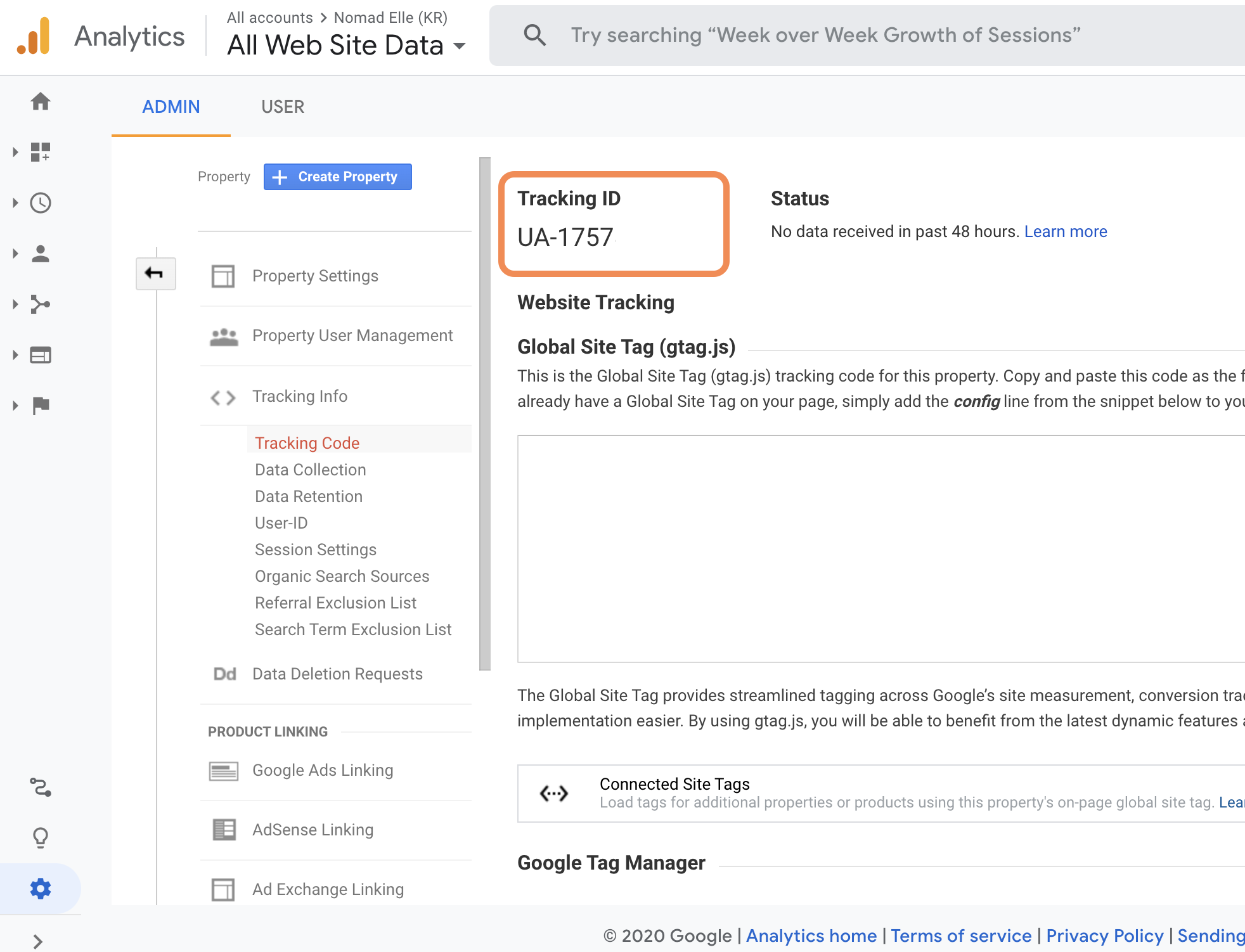Click the Admin gear icon
Viewport: 1245px width, 952px height.
[41, 889]
